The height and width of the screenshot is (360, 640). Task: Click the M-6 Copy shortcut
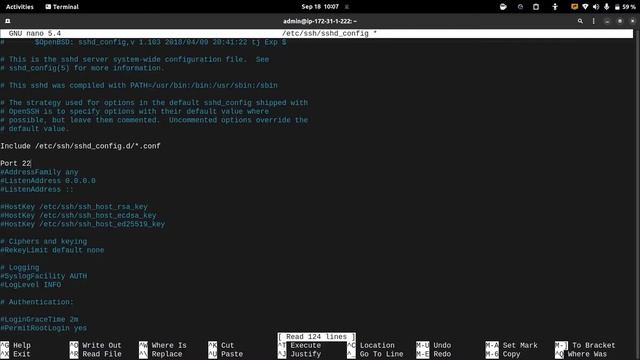coord(503,354)
